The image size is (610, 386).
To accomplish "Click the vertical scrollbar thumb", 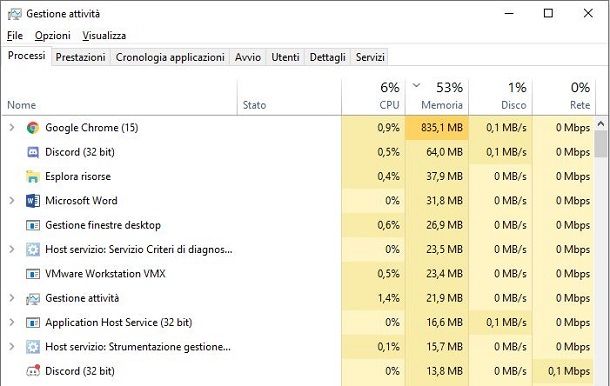I will (x=601, y=144).
